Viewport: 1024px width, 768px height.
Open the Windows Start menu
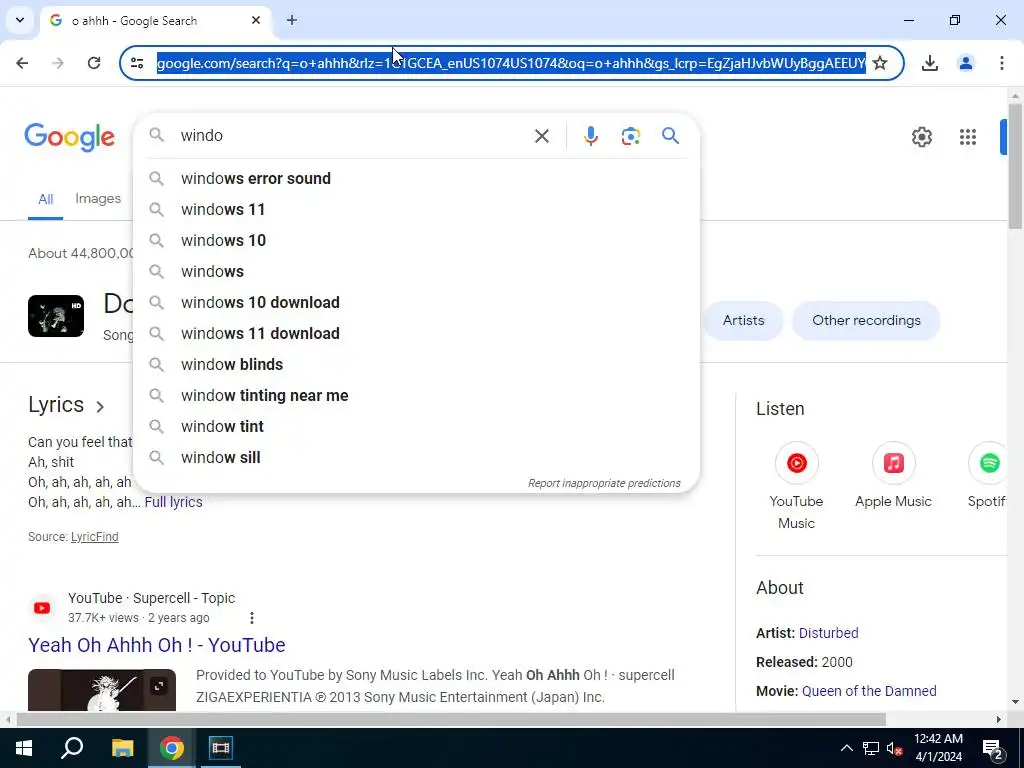(24, 748)
